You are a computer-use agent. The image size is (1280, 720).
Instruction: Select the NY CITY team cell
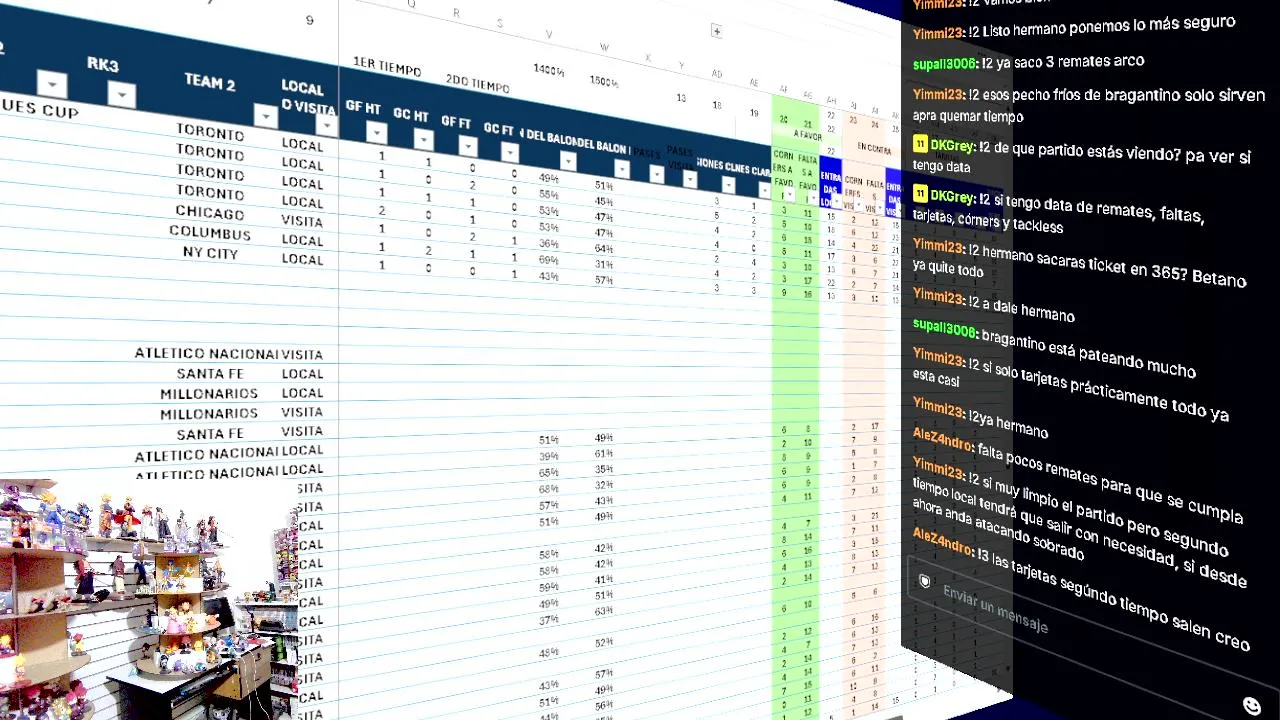tap(210, 252)
